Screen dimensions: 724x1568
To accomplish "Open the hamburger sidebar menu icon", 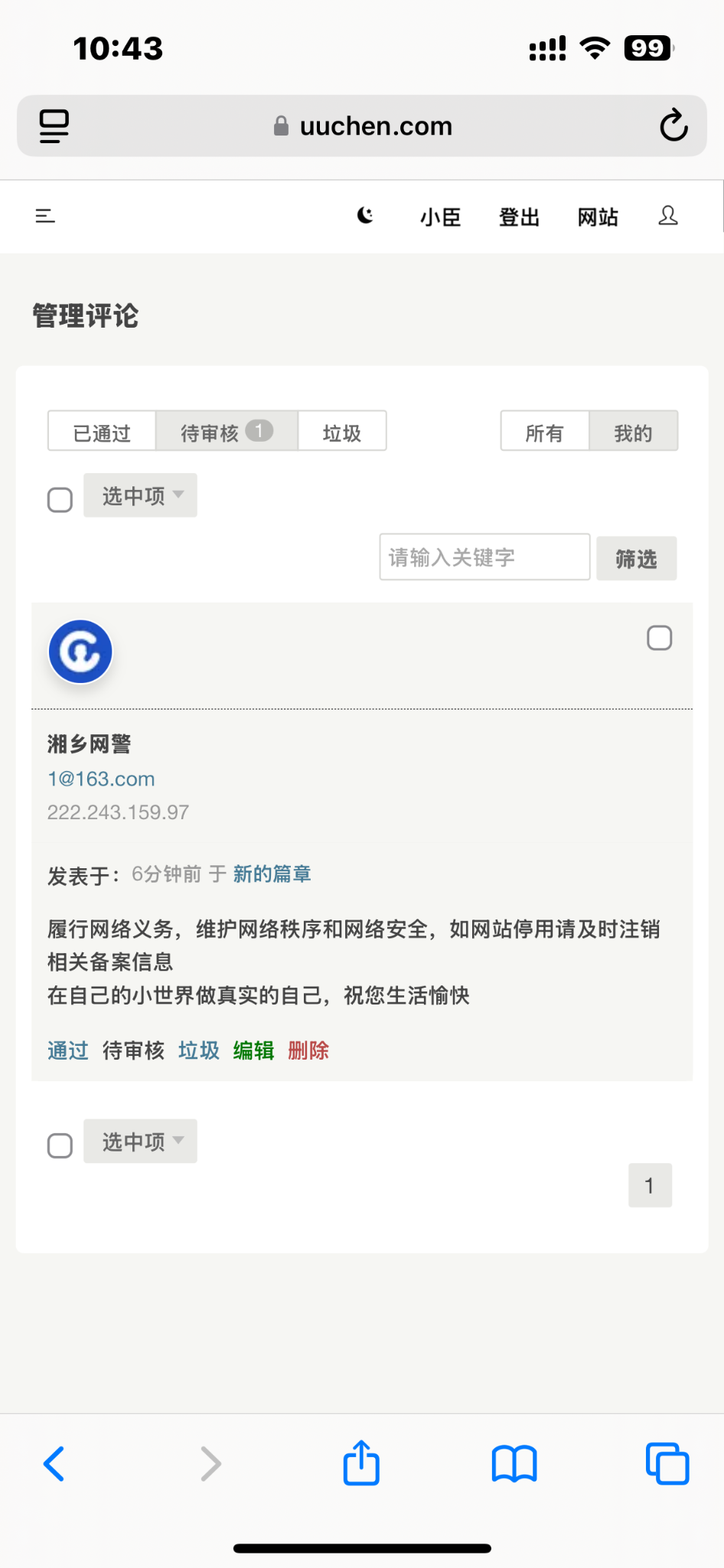I will tap(45, 217).
